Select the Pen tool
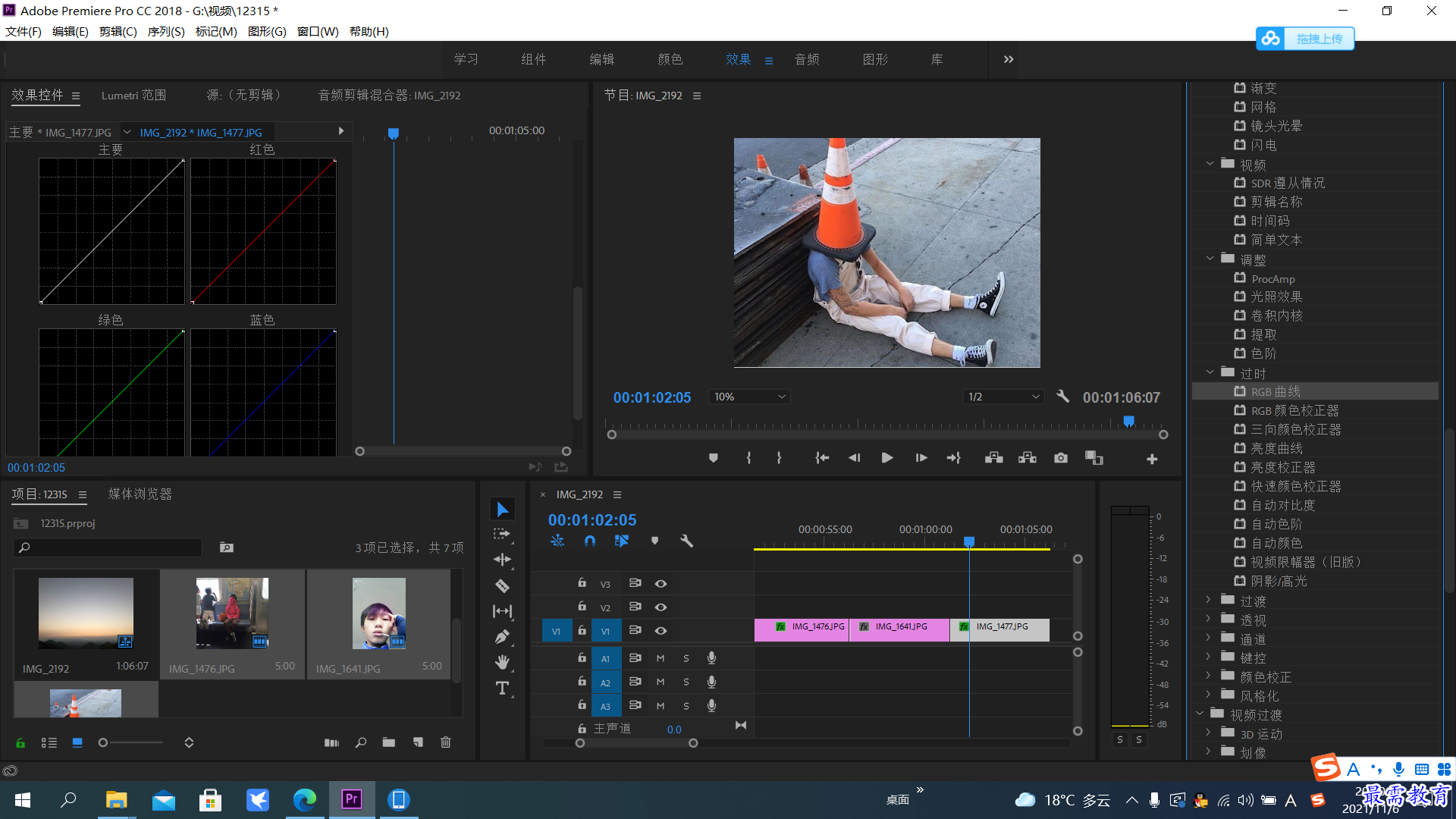 [x=502, y=637]
